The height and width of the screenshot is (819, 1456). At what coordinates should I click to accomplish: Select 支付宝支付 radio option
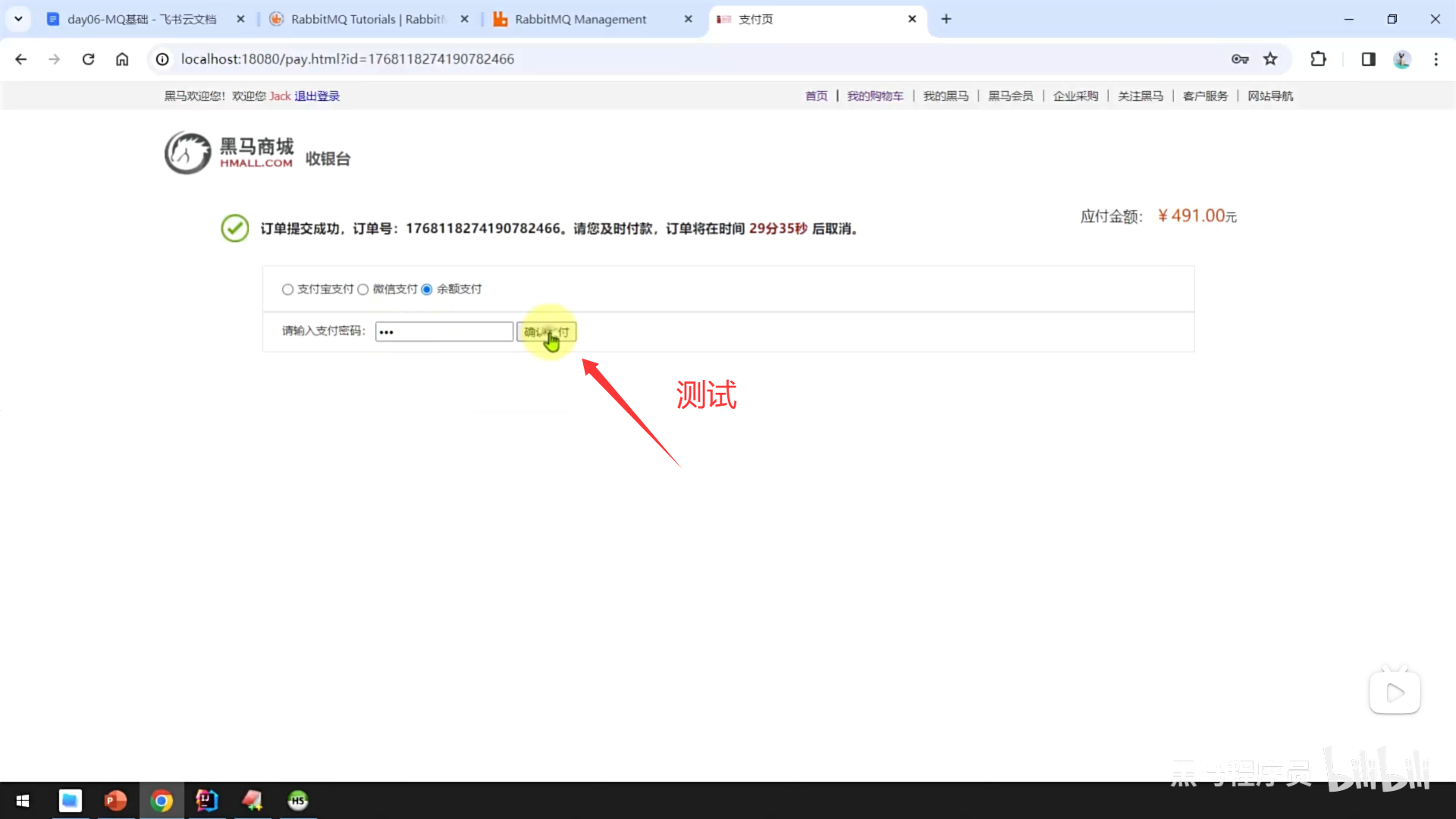(x=287, y=290)
